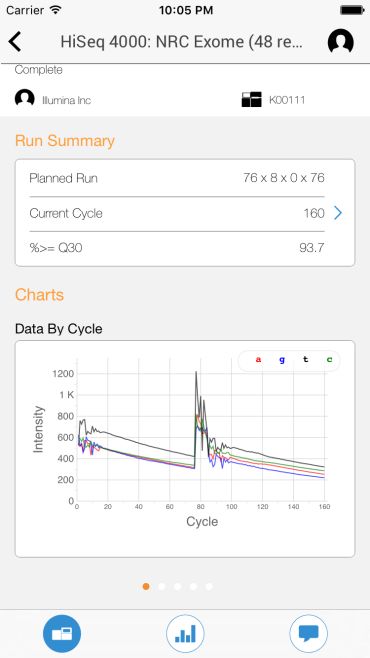The width and height of the screenshot is (370, 658).
Task: Tap the K00111 instrument icon
Action: point(252,99)
